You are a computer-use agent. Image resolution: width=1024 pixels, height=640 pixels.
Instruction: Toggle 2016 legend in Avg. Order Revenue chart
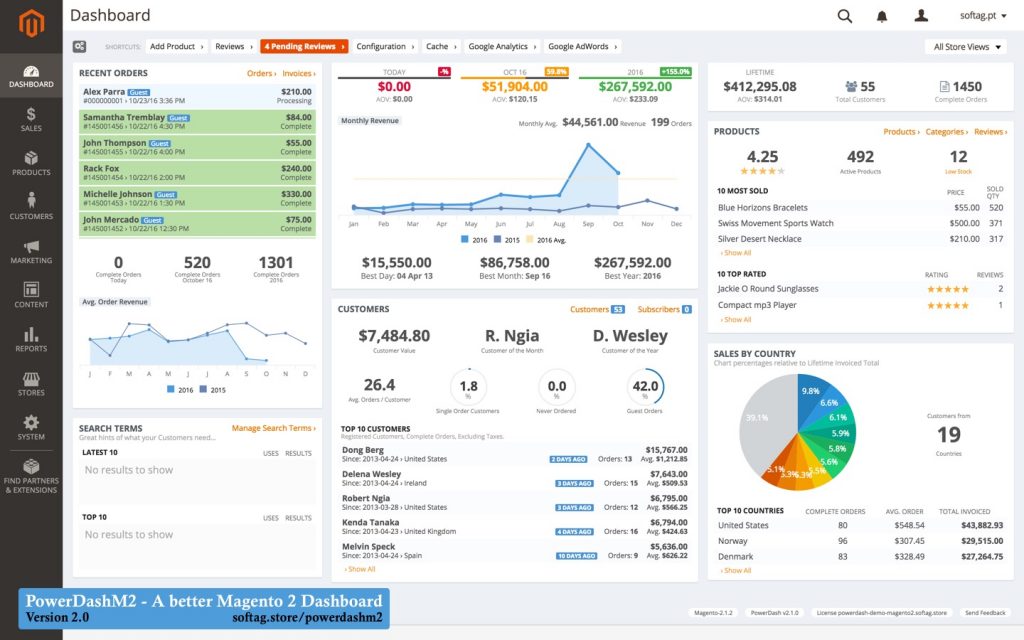pos(180,389)
